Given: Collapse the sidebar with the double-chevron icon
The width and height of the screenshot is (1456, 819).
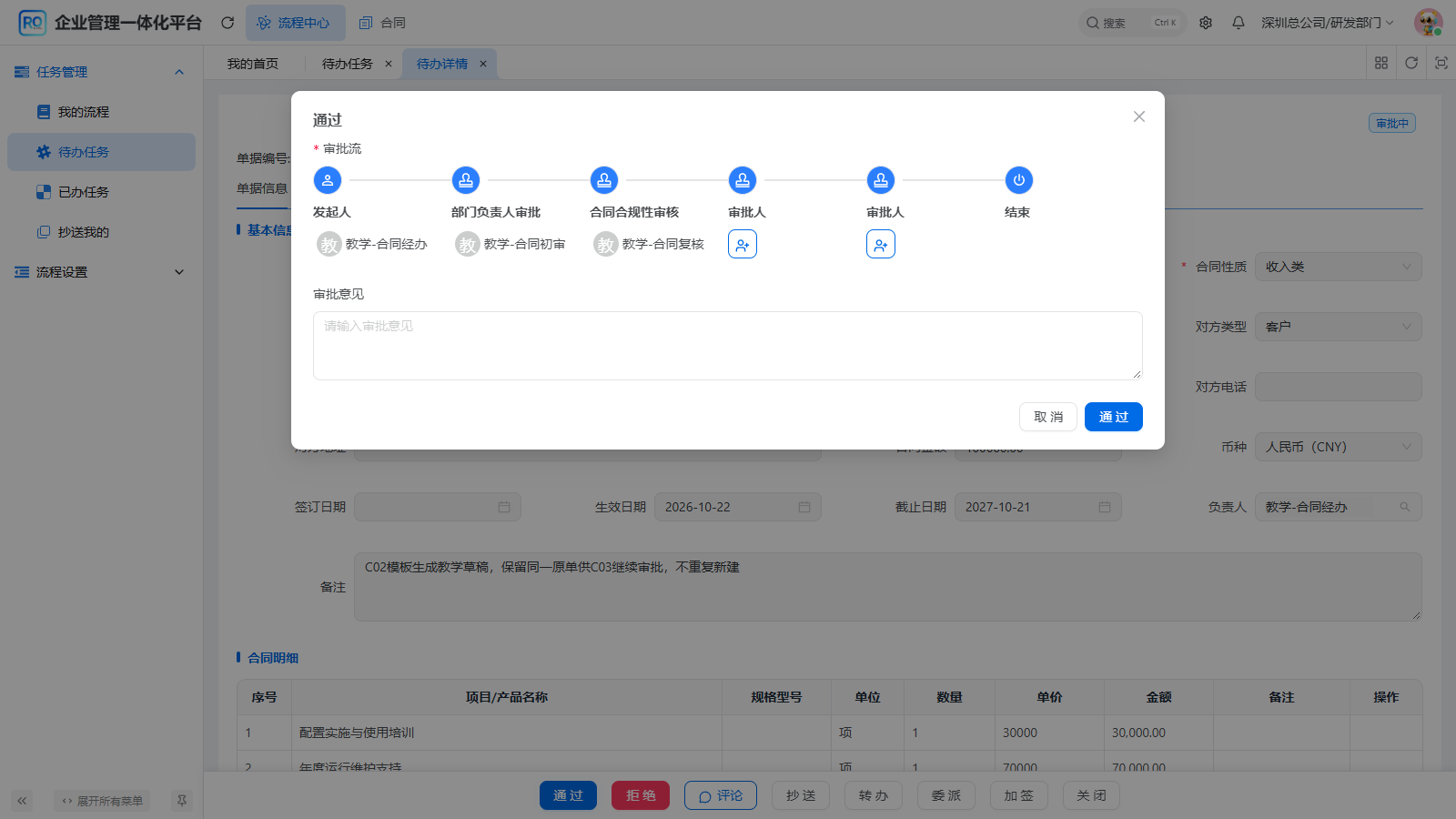Looking at the screenshot, I should point(22,801).
